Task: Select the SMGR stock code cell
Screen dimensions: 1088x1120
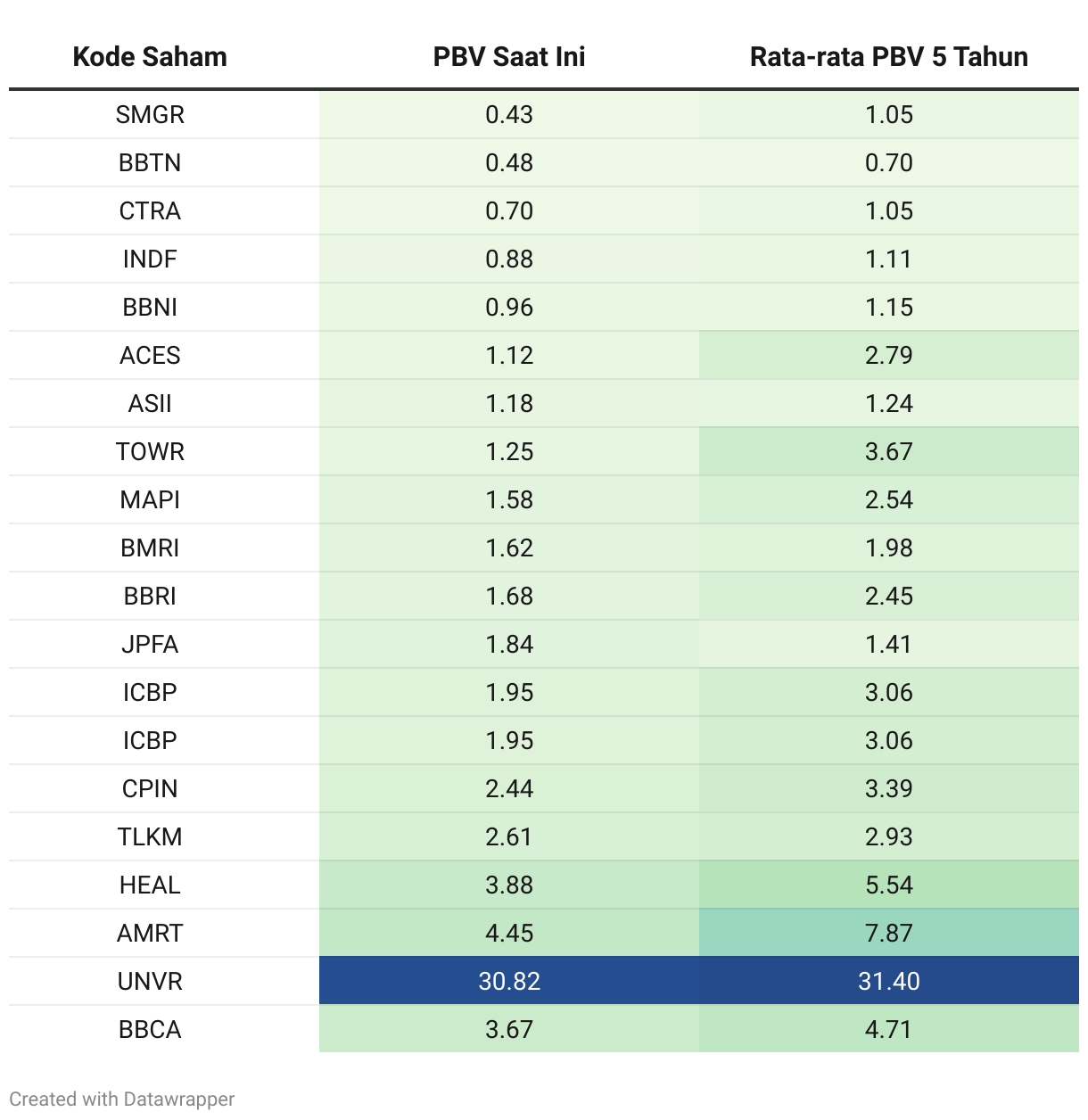Action: 150,115
